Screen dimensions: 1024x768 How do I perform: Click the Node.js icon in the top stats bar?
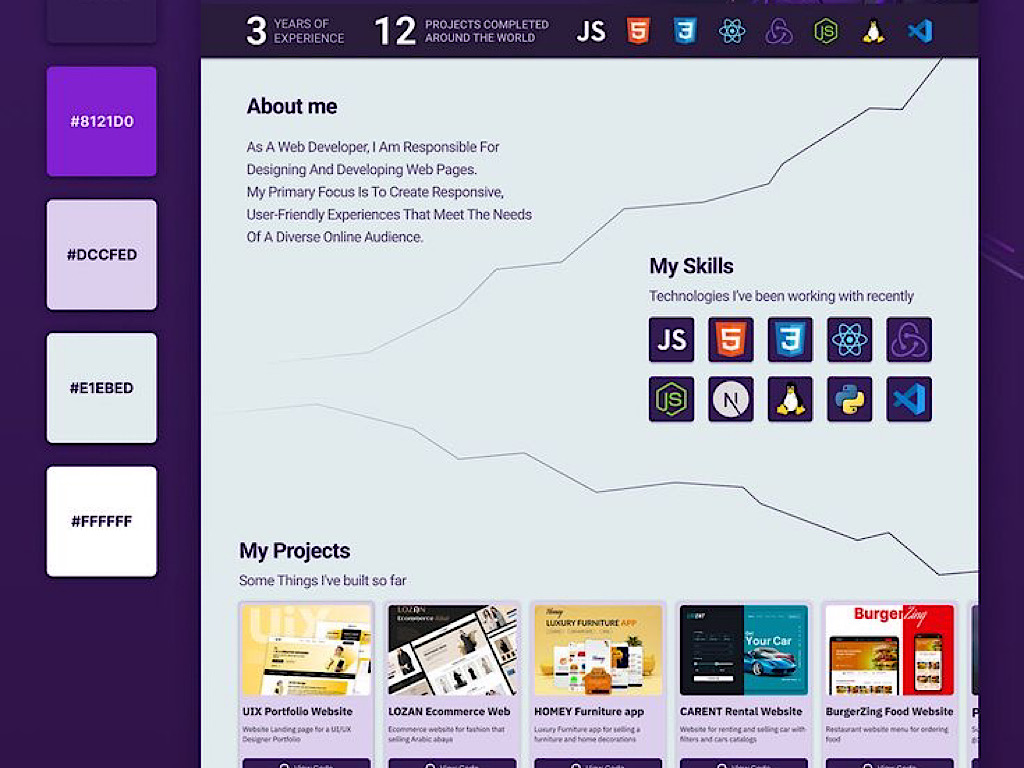tap(826, 31)
